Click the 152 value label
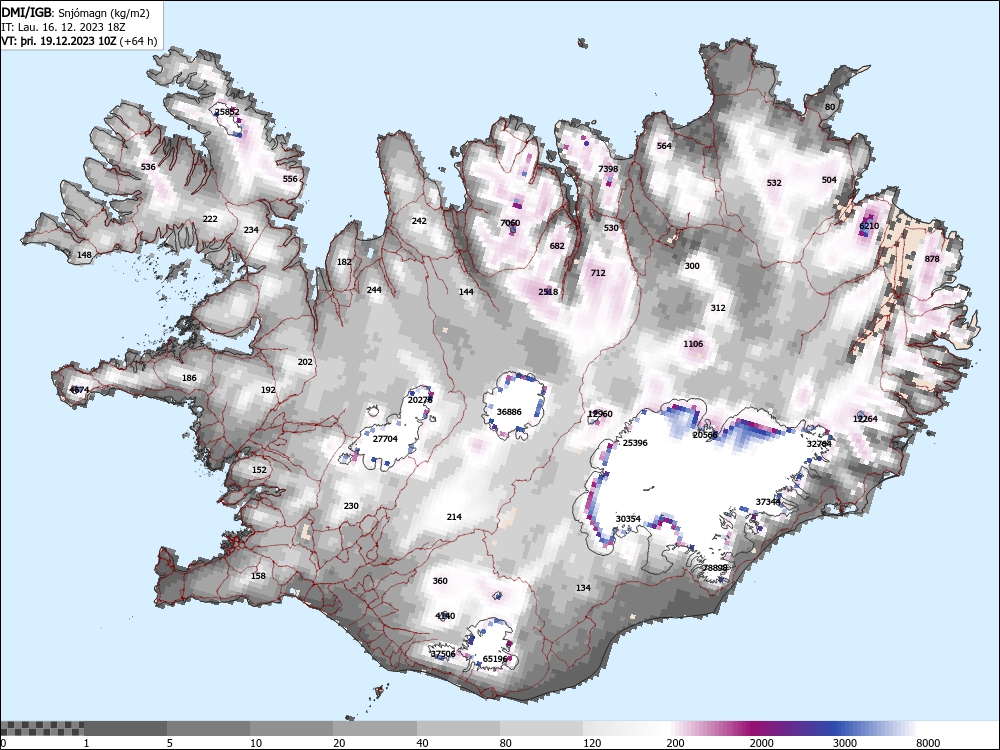1000x750 pixels. click(259, 470)
